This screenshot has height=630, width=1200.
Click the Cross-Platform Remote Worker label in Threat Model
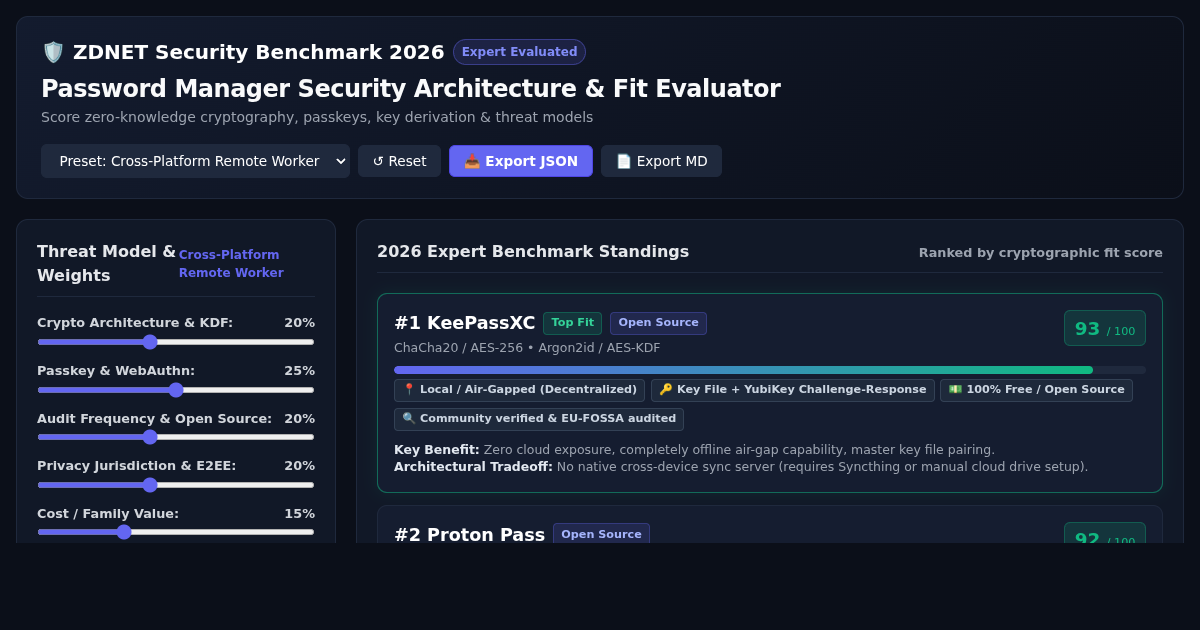(231, 264)
